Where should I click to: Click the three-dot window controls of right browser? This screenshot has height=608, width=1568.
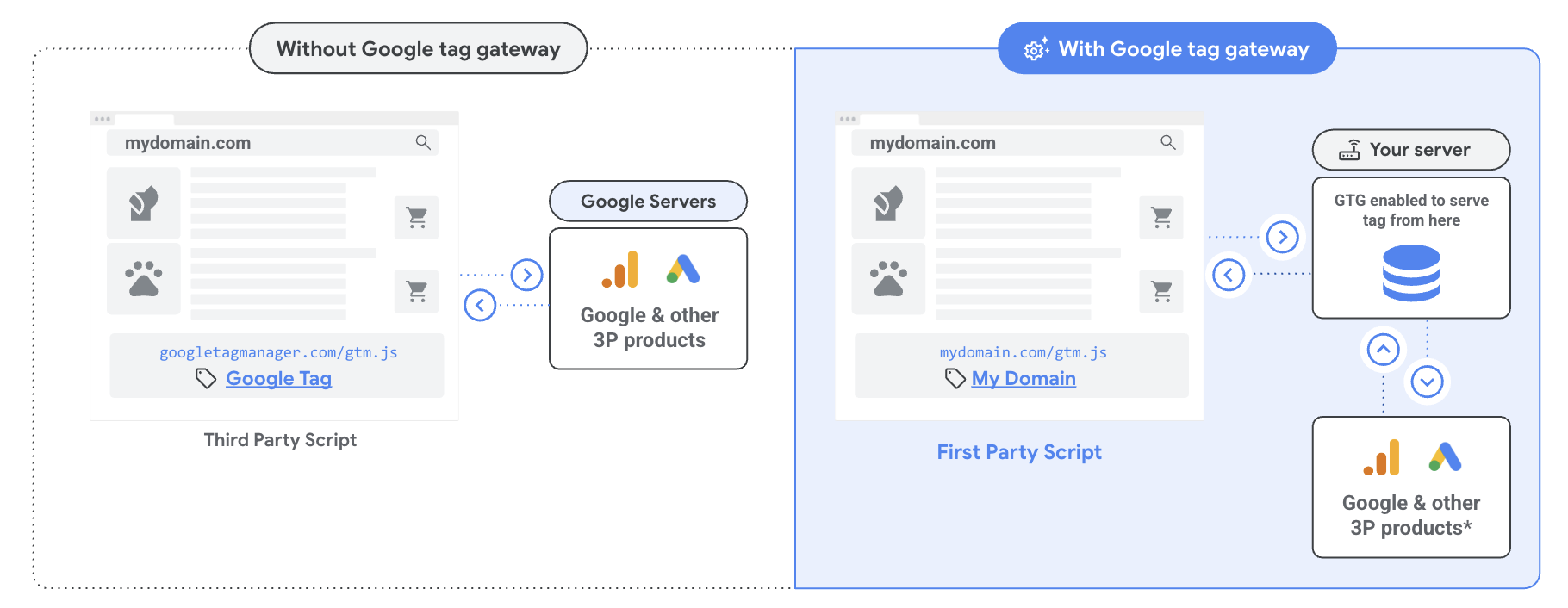pos(848,119)
